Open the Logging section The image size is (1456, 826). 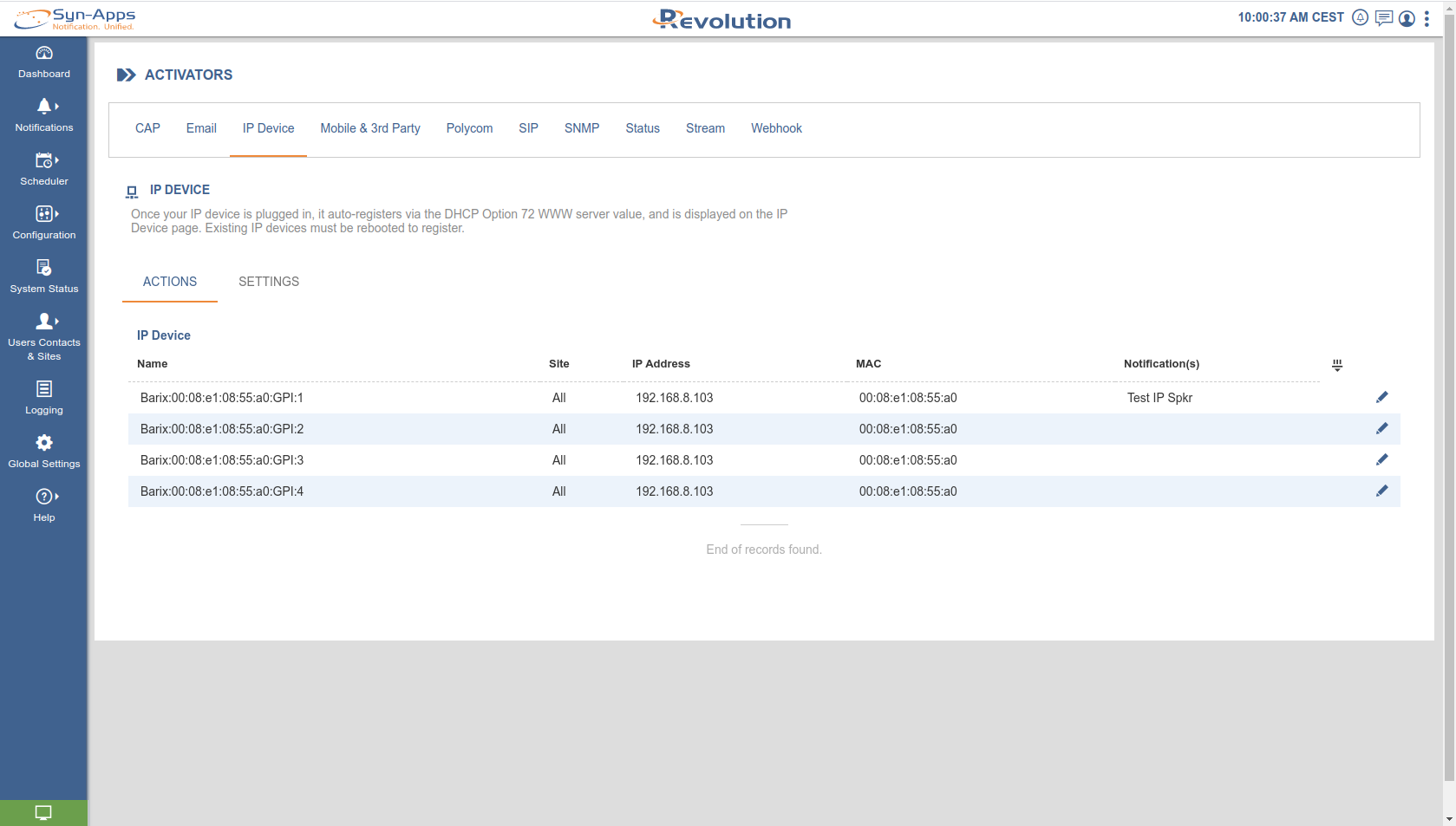click(43, 398)
